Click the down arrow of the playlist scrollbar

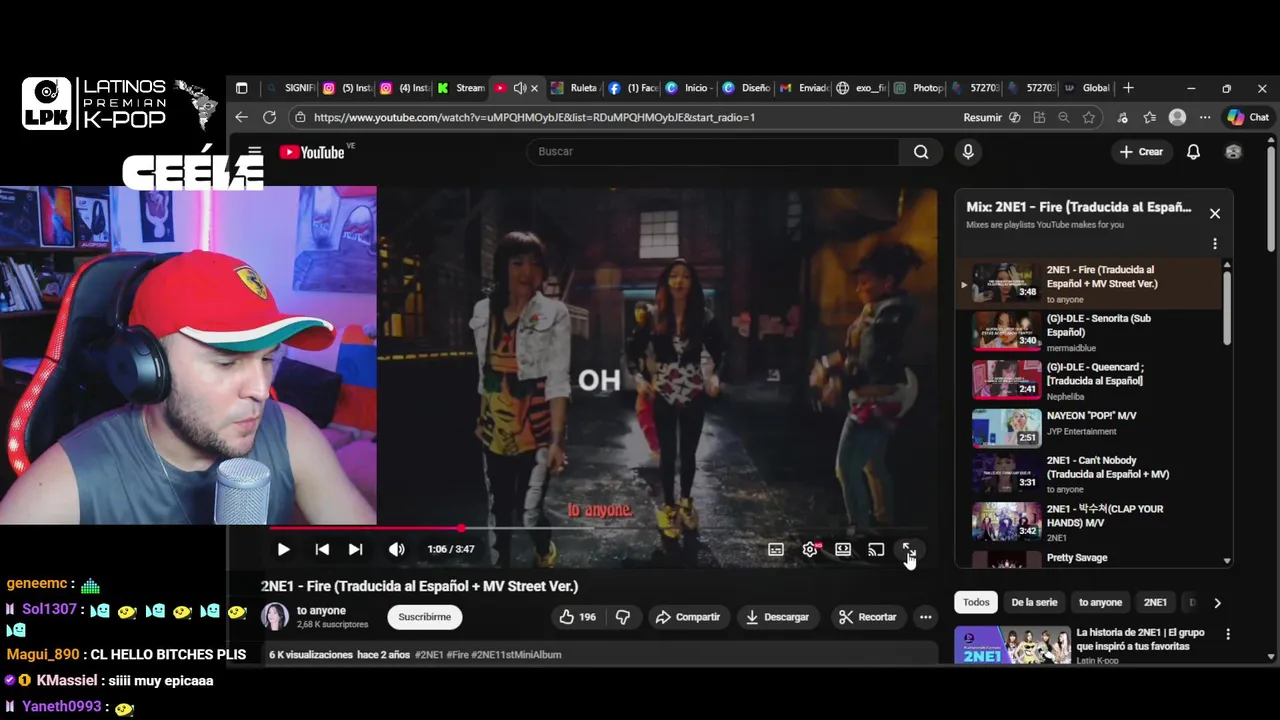coord(1227,561)
